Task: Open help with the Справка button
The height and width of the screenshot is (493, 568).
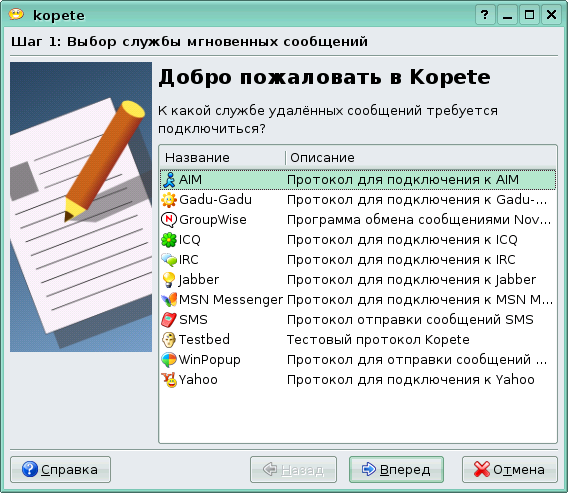Action: [x=60, y=469]
